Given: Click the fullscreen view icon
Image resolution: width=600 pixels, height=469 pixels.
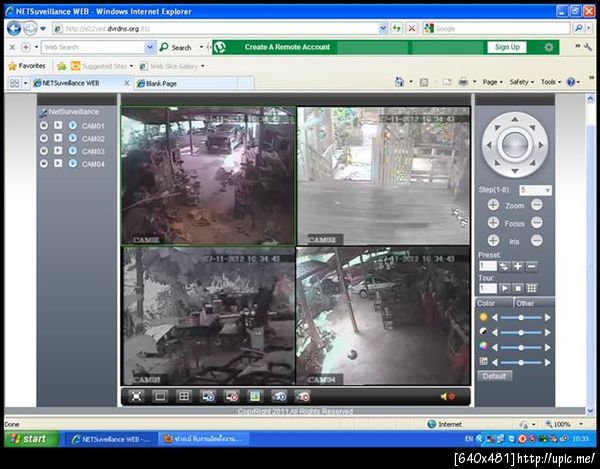Looking at the screenshot, I should coord(136,396).
